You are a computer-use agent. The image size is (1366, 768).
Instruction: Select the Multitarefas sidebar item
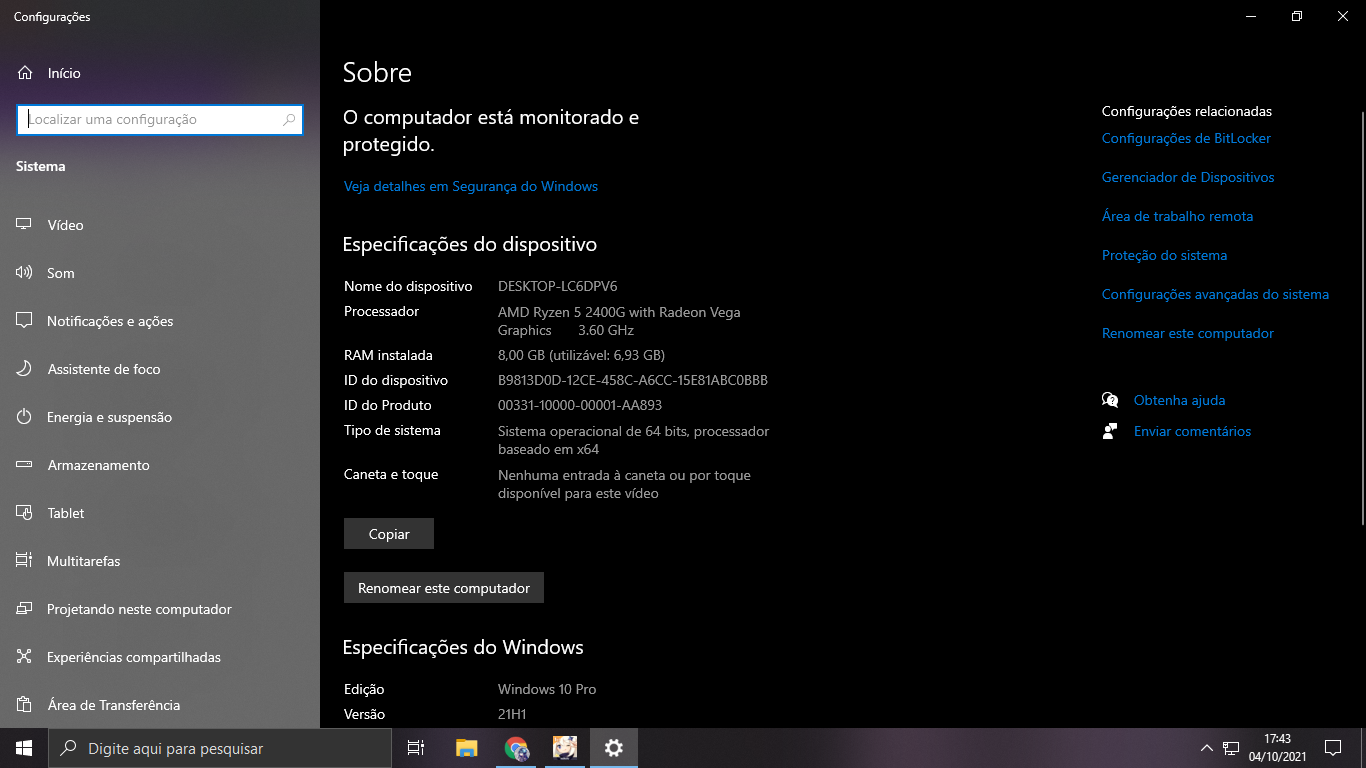click(160, 561)
